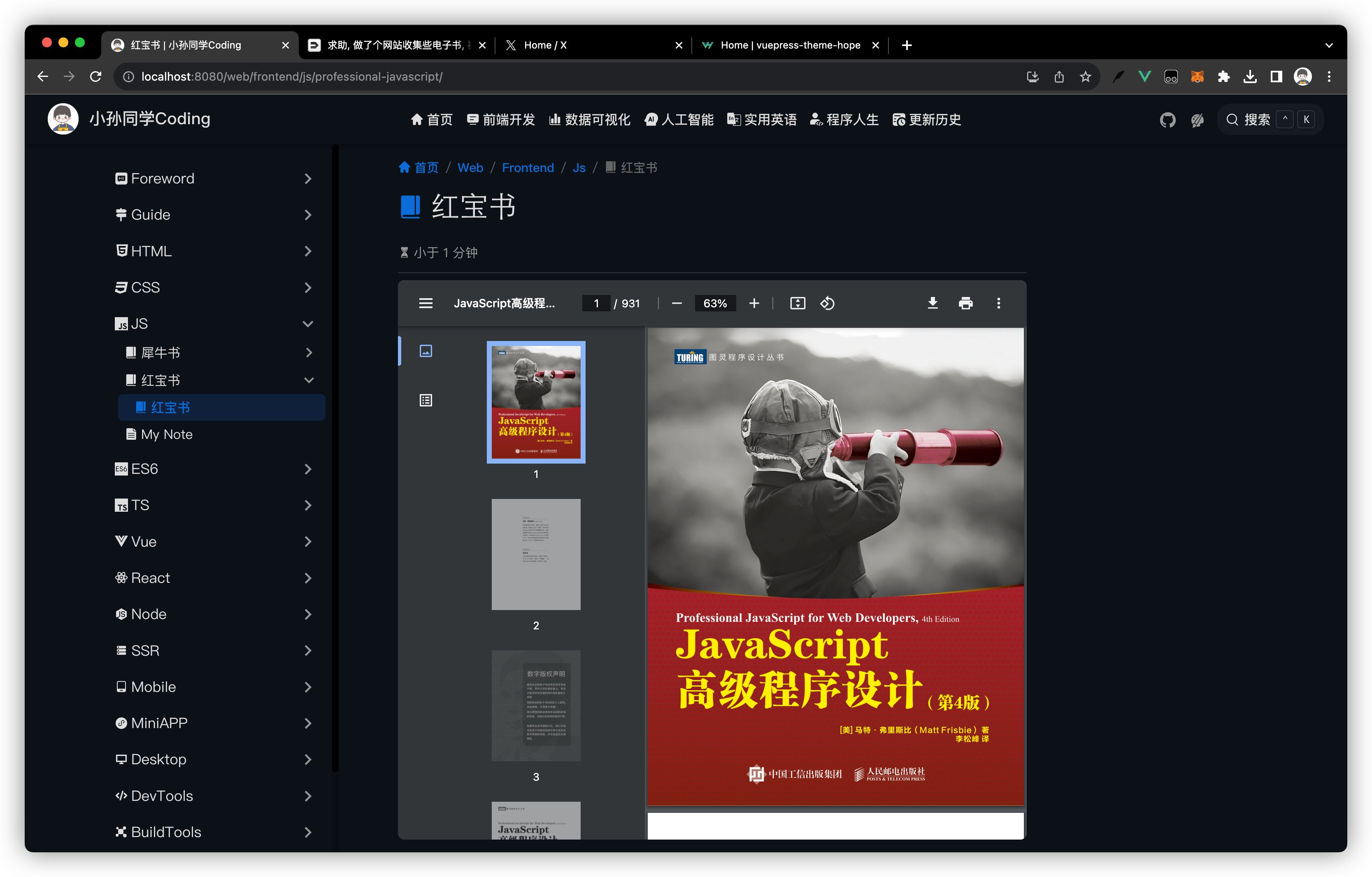Select page 1 thumbnail
Viewport: 1372px width, 877px height.
(x=535, y=401)
